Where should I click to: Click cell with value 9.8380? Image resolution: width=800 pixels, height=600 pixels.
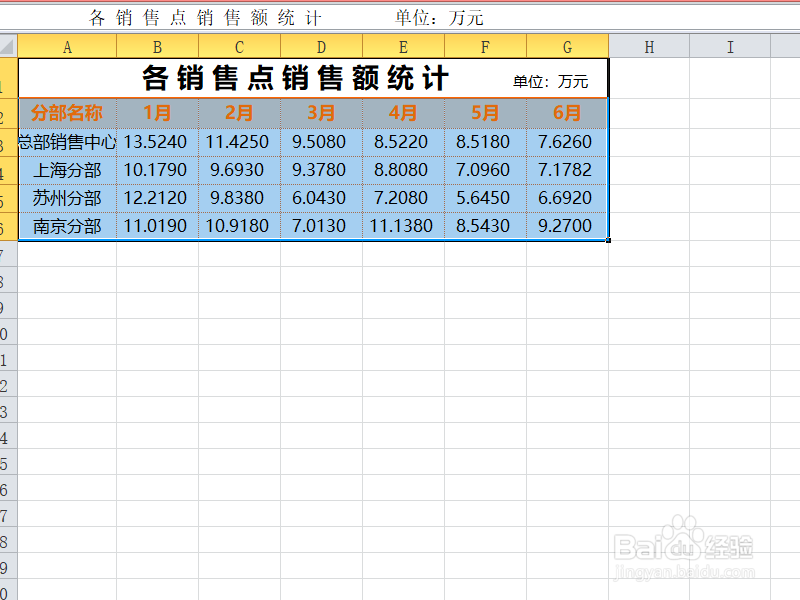pyautogui.click(x=239, y=198)
